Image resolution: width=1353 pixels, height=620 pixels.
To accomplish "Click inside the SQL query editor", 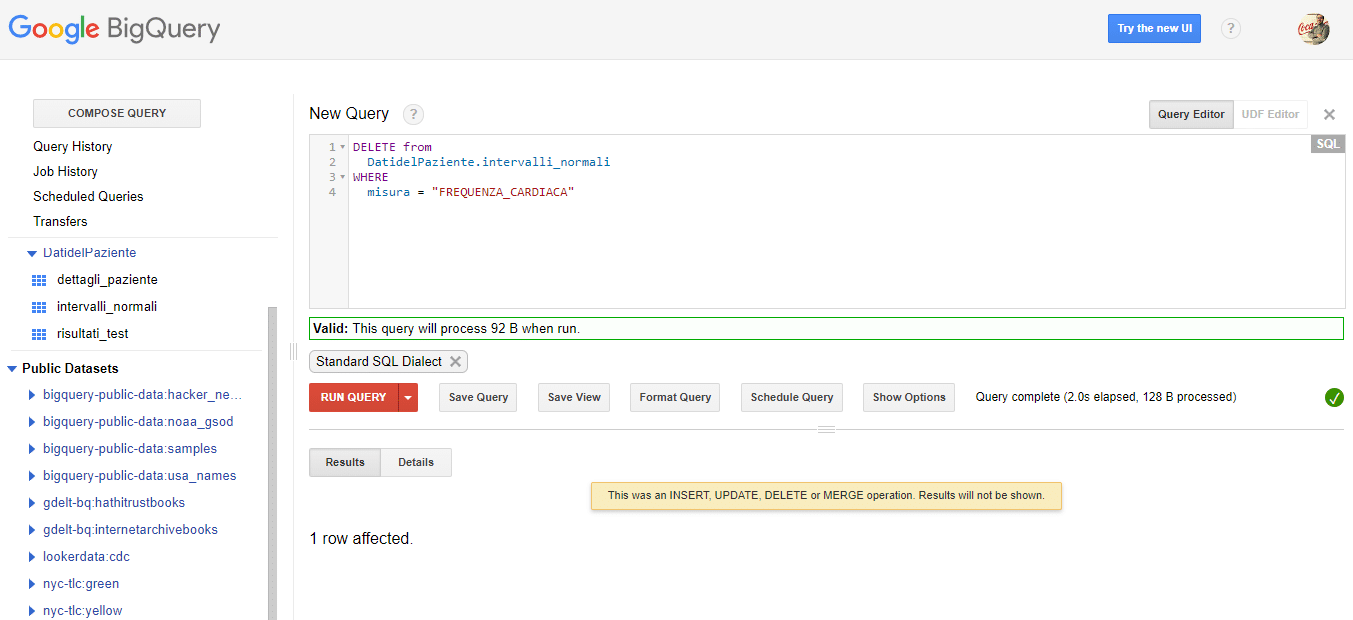I will coord(845,222).
